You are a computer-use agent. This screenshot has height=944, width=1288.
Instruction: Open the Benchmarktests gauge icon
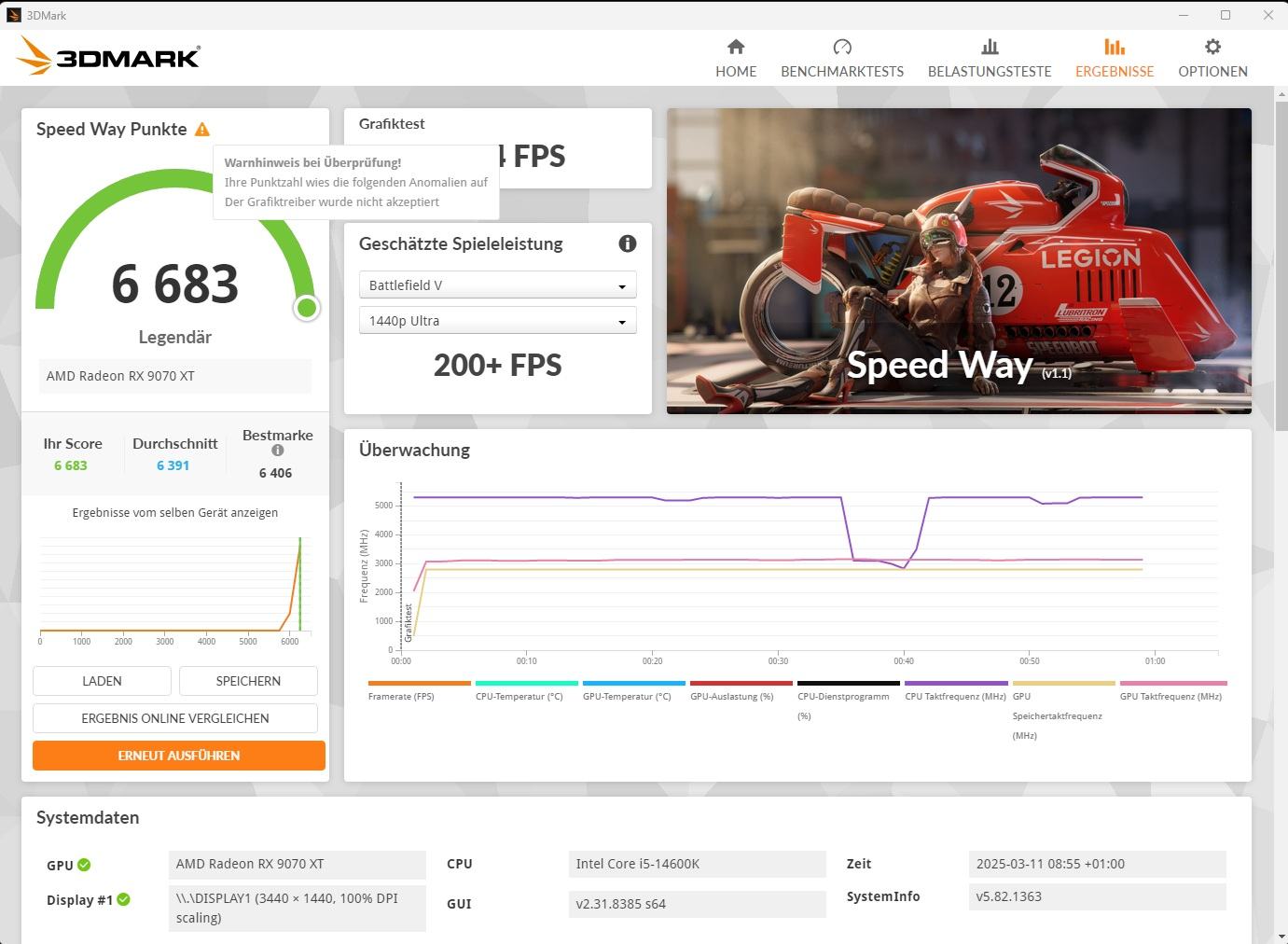tap(842, 47)
